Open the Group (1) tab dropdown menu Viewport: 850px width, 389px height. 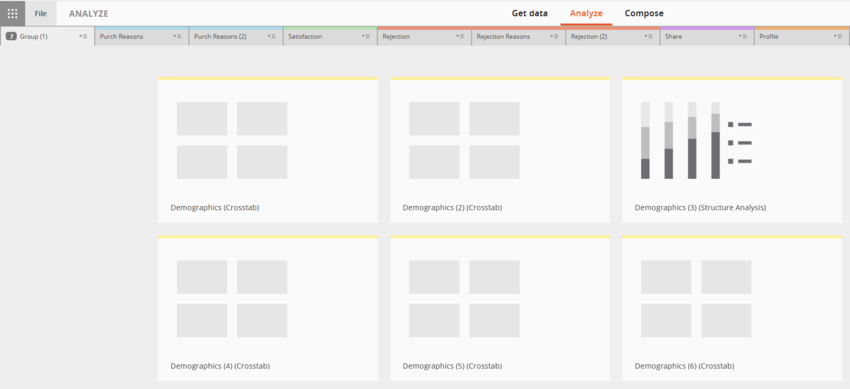(83, 36)
